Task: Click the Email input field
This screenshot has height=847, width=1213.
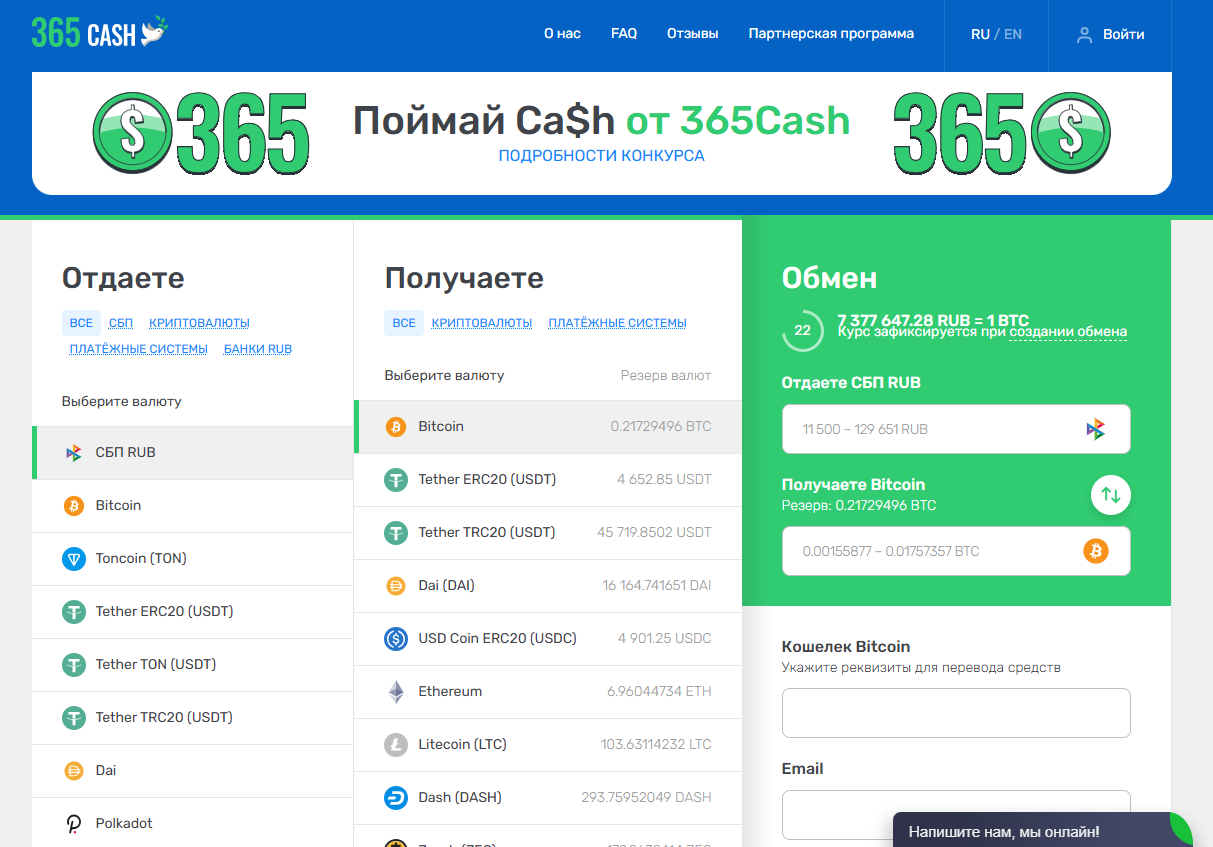Action: [x=956, y=815]
